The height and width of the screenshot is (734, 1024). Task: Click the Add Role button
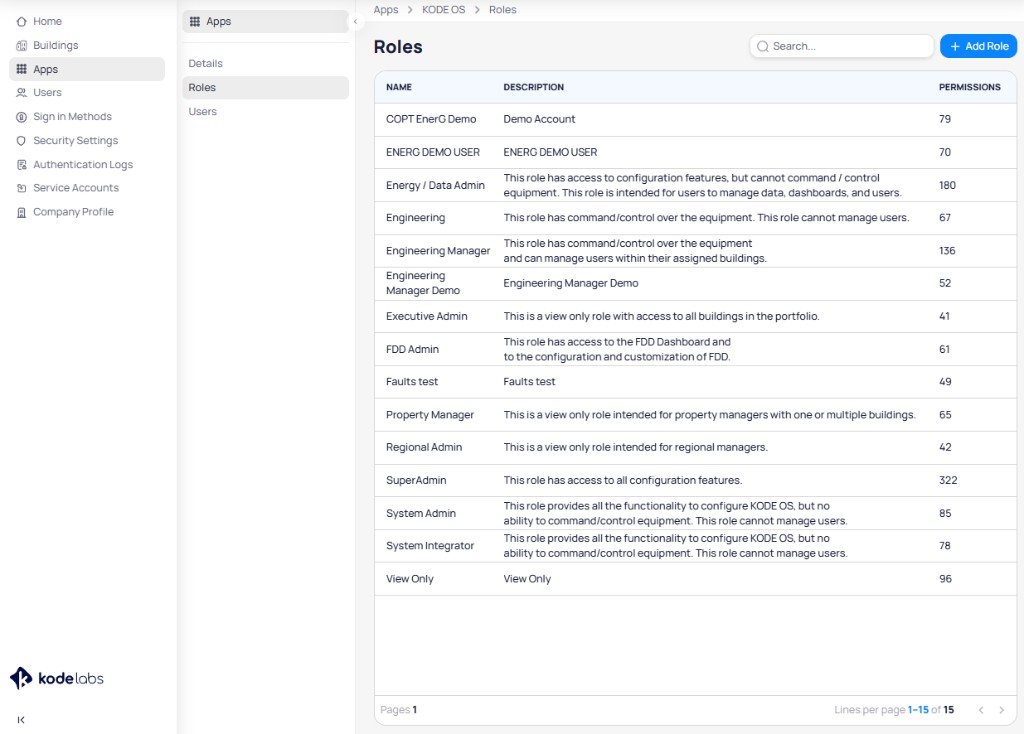coord(978,46)
